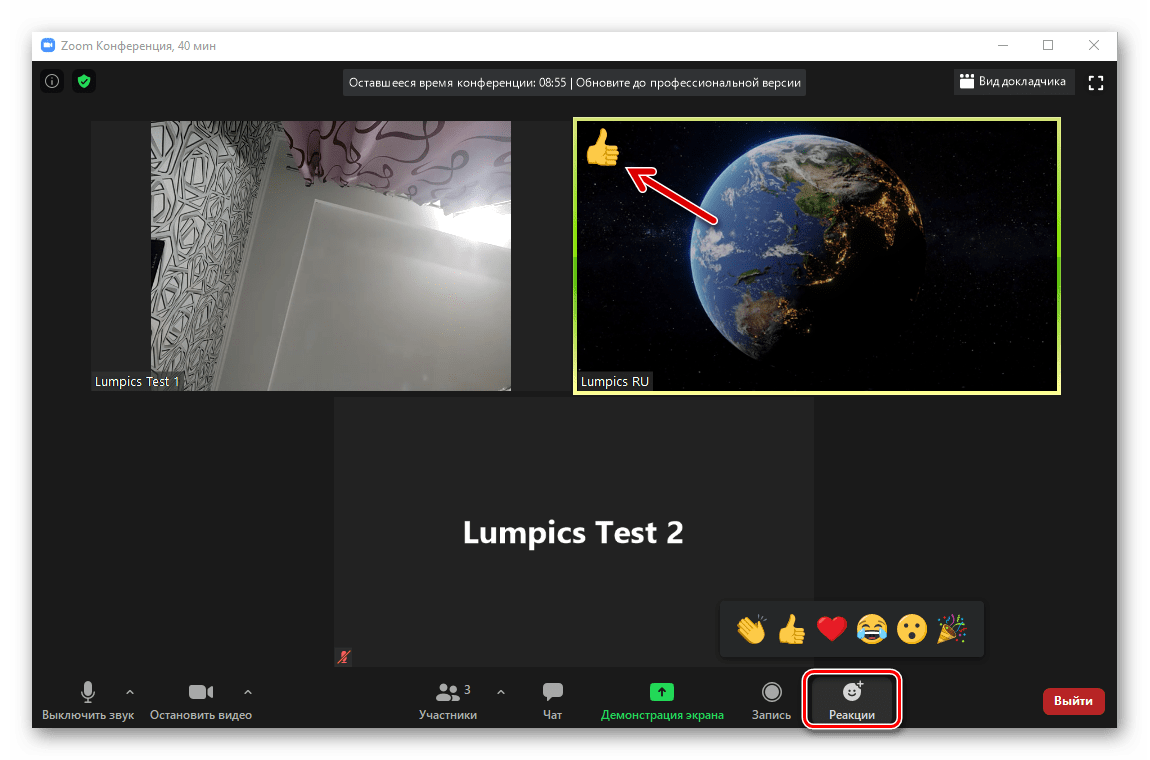The width and height of the screenshot is (1150, 760).
Task: Send the party popper reaction
Action: pyautogui.click(x=951, y=629)
